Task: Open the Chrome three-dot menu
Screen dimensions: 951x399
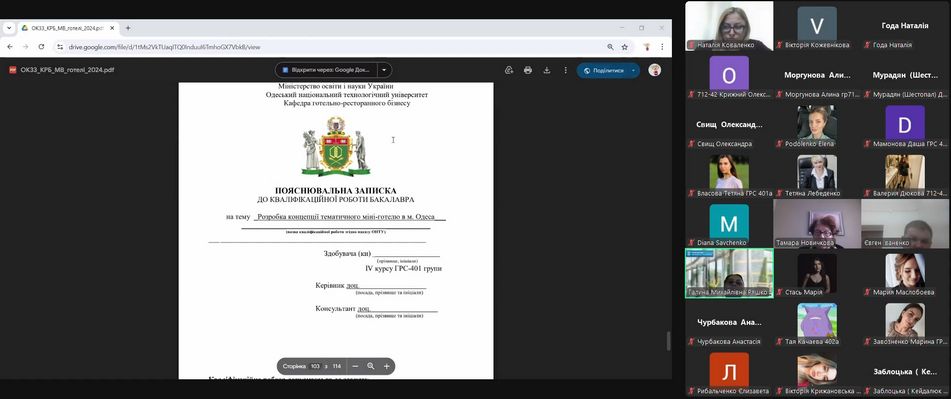Action: point(662,46)
